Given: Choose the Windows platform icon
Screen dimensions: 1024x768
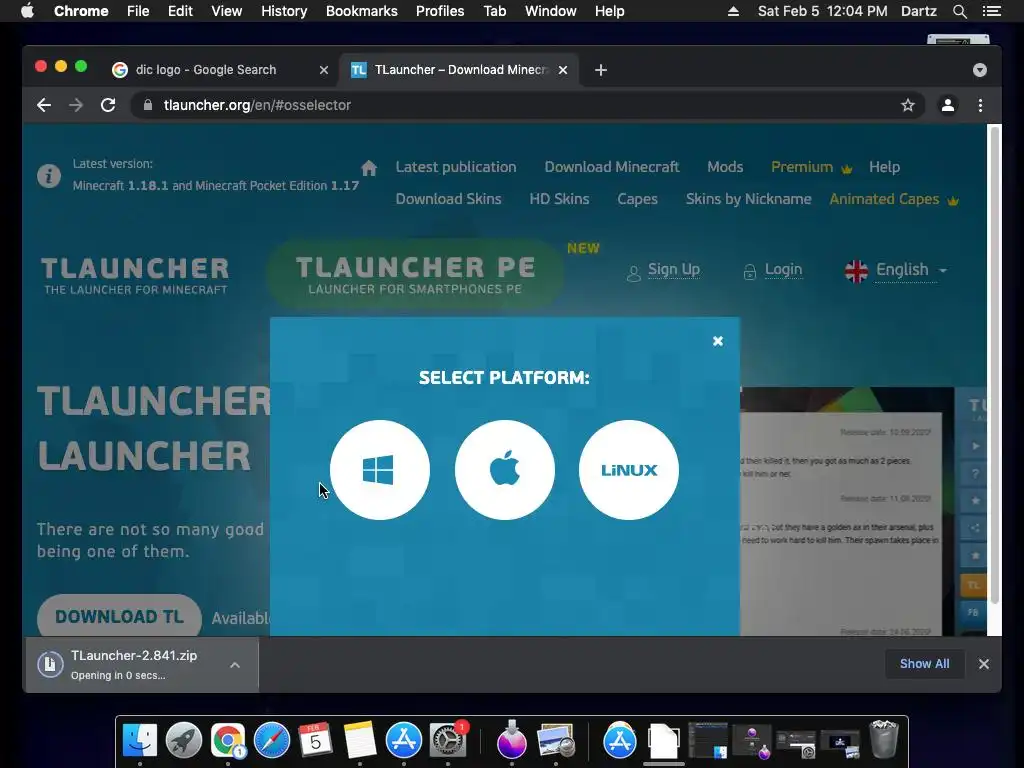Looking at the screenshot, I should point(379,470).
